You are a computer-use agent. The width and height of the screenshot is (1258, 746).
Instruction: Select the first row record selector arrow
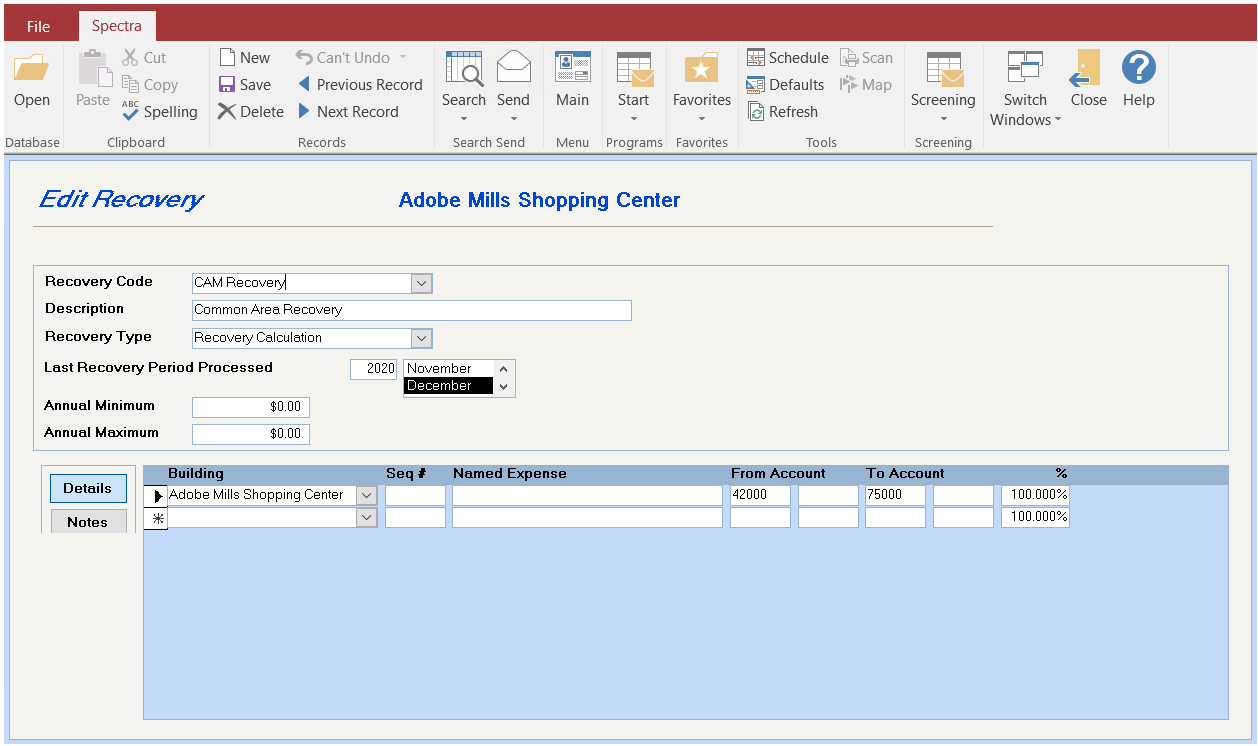coord(157,495)
